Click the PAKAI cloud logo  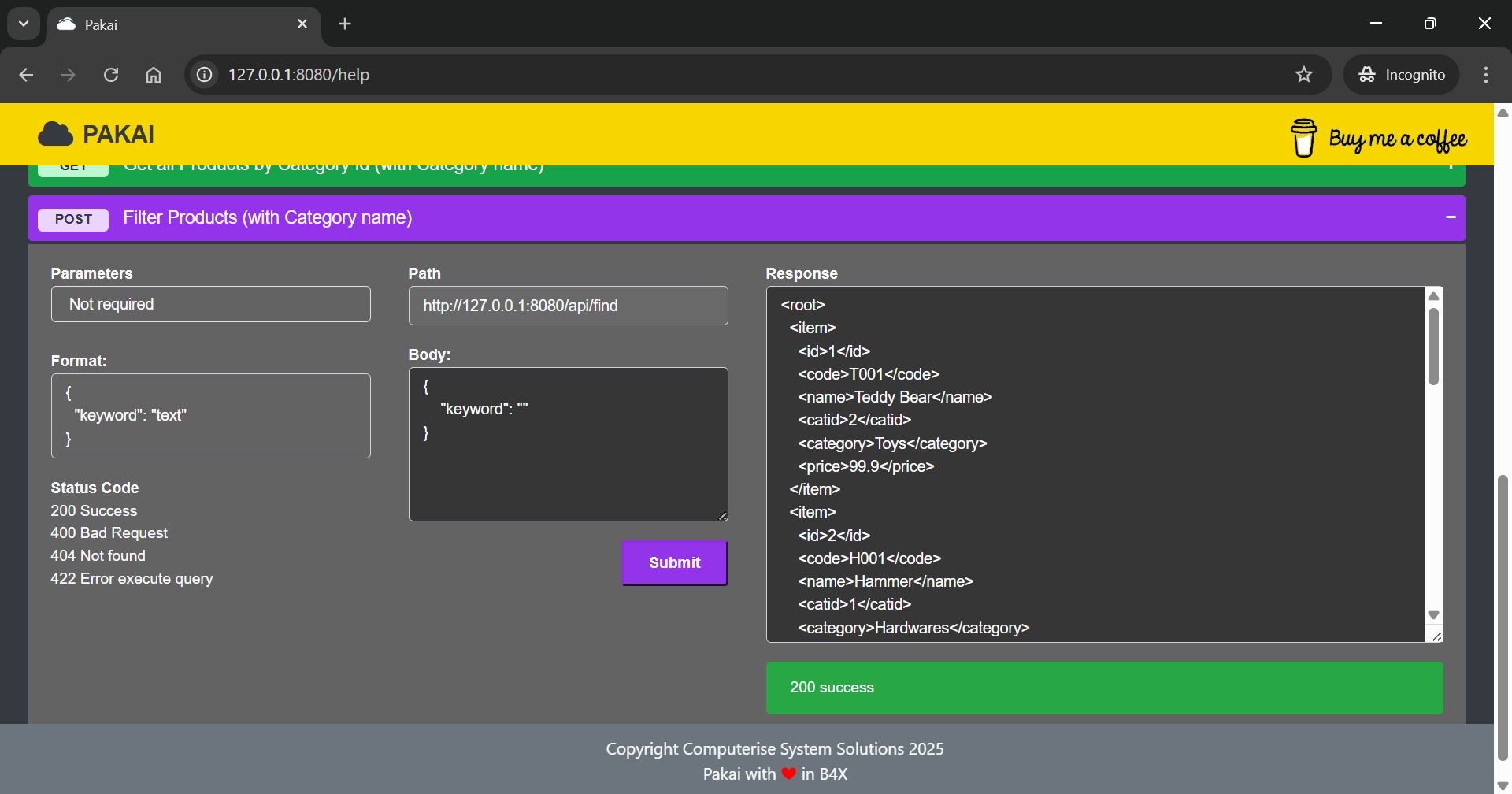pyautogui.click(x=54, y=133)
